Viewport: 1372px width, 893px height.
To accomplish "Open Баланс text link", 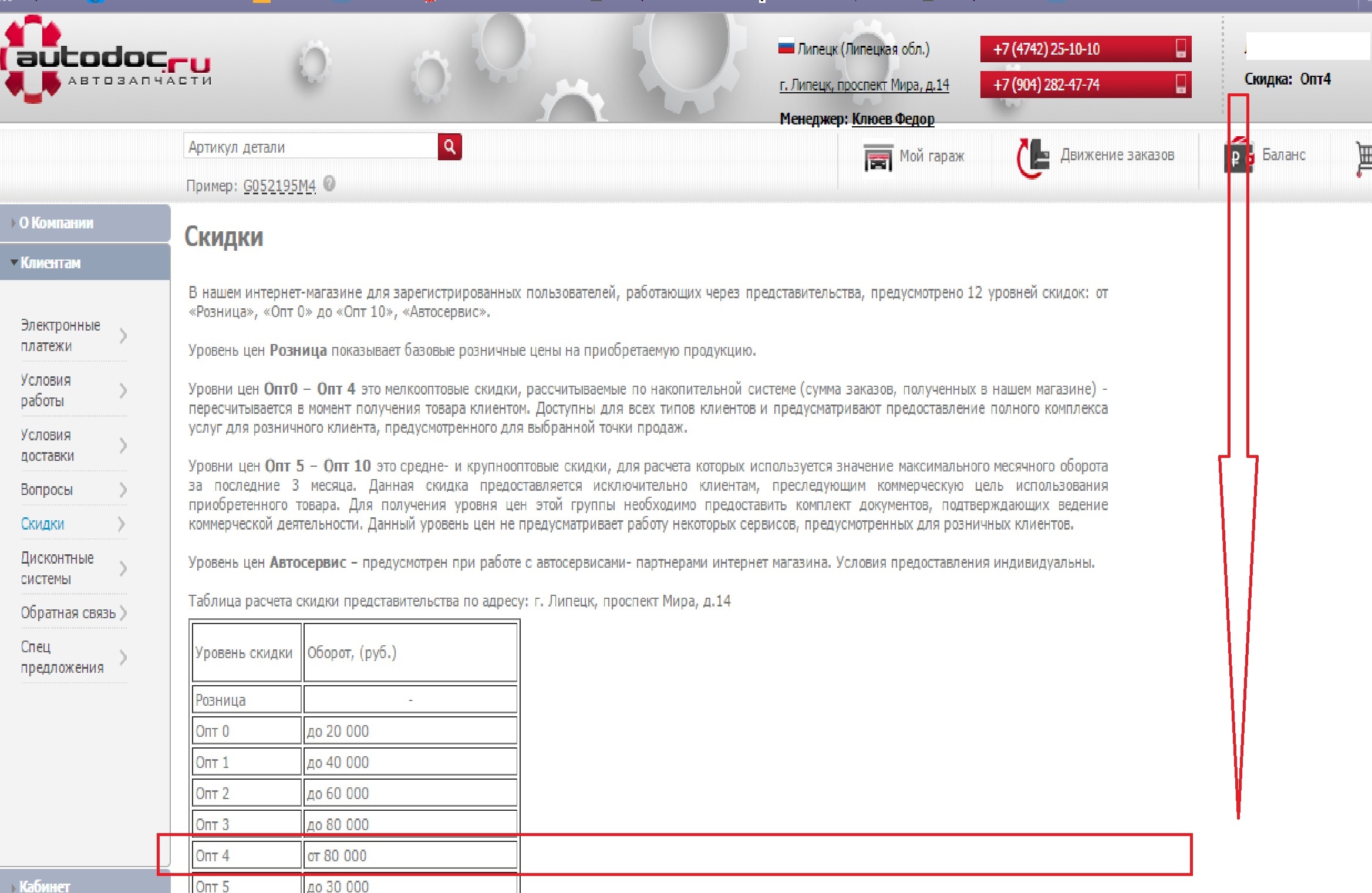I will [x=1284, y=155].
